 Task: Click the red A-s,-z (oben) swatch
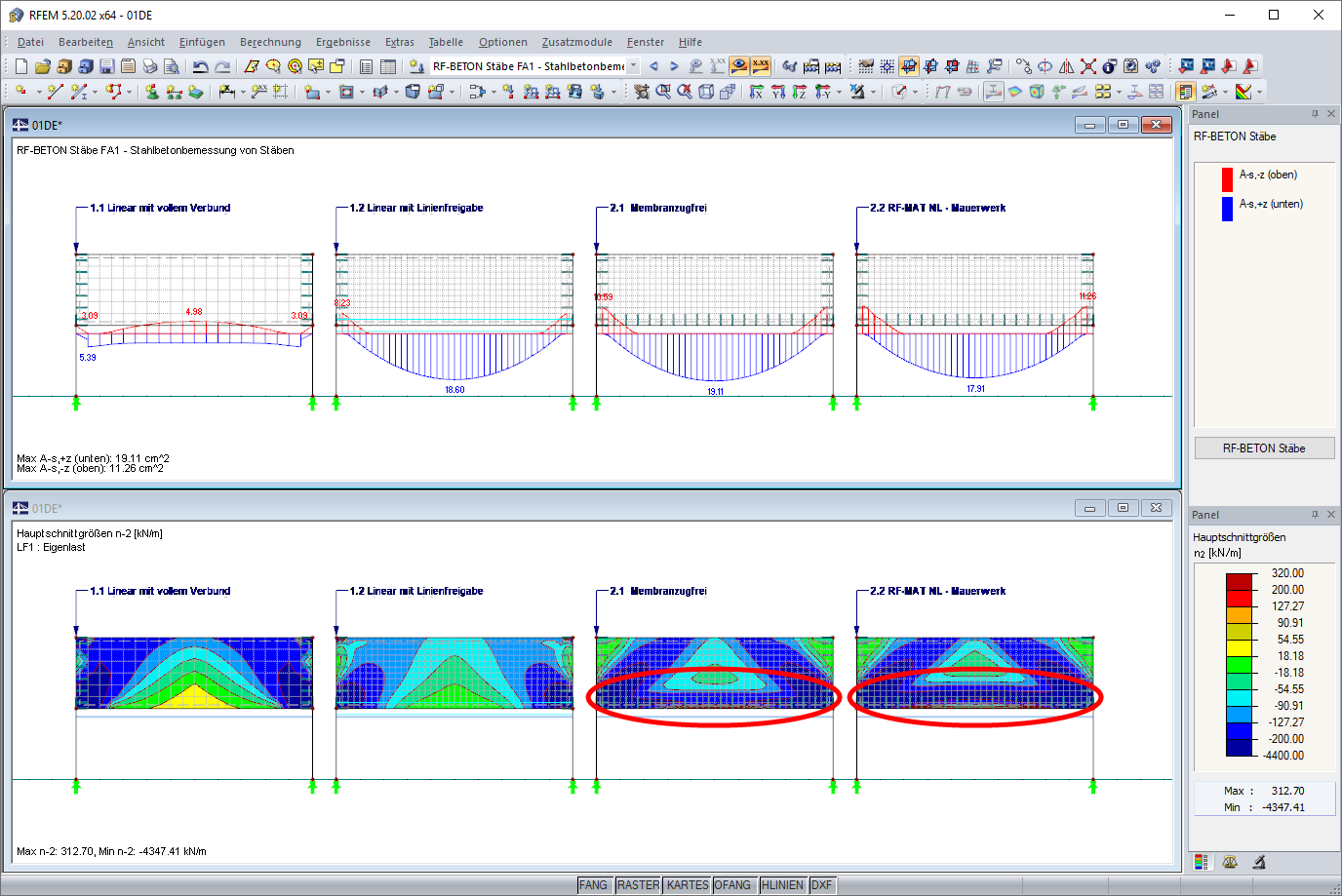click(1227, 179)
